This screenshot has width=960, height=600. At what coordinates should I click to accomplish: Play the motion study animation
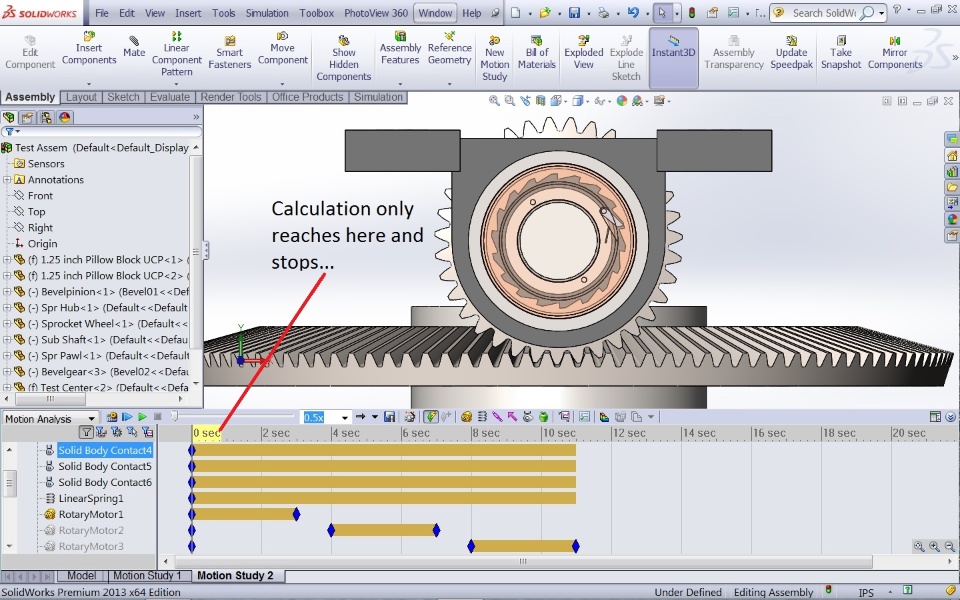[x=143, y=417]
